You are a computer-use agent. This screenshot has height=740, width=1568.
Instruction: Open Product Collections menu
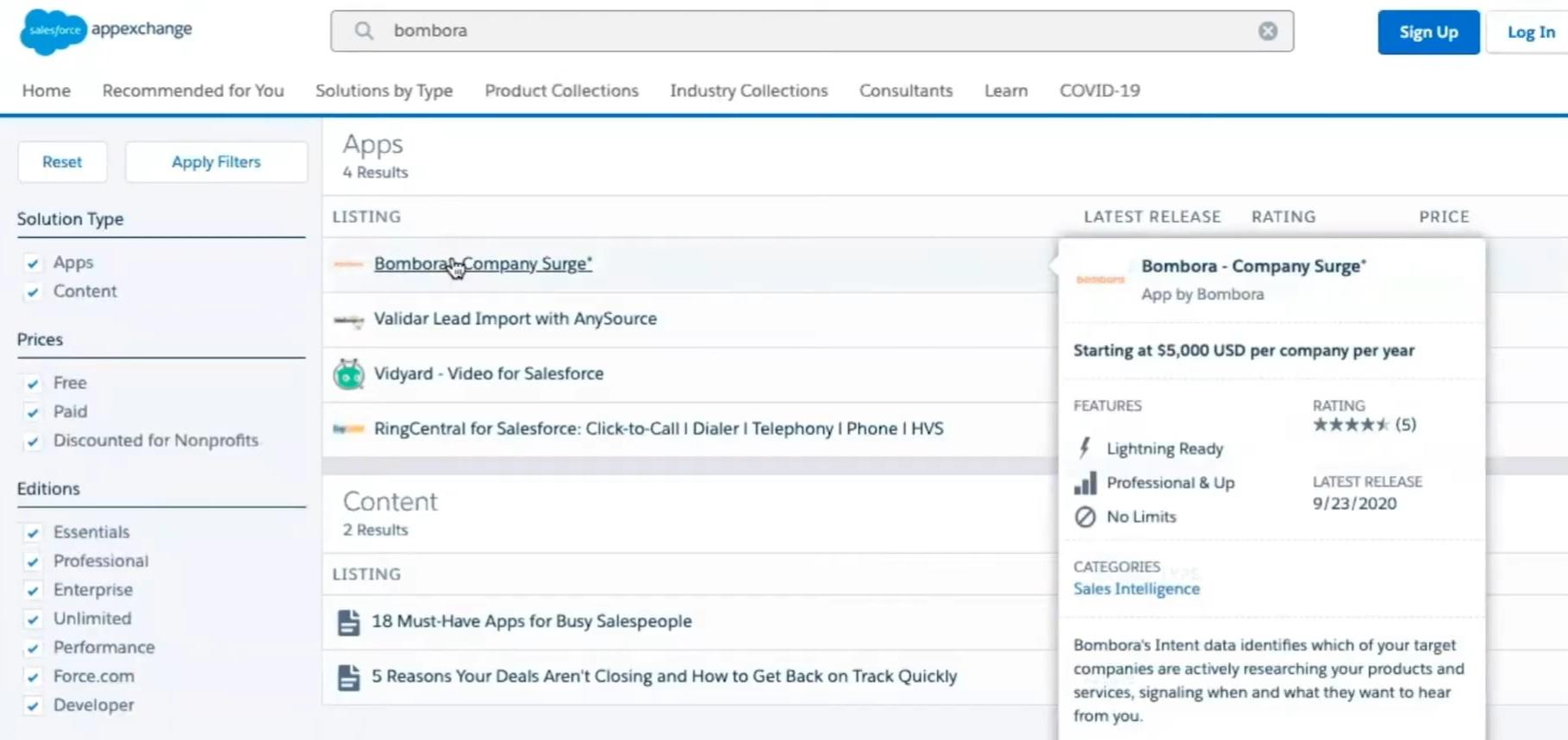[561, 91]
